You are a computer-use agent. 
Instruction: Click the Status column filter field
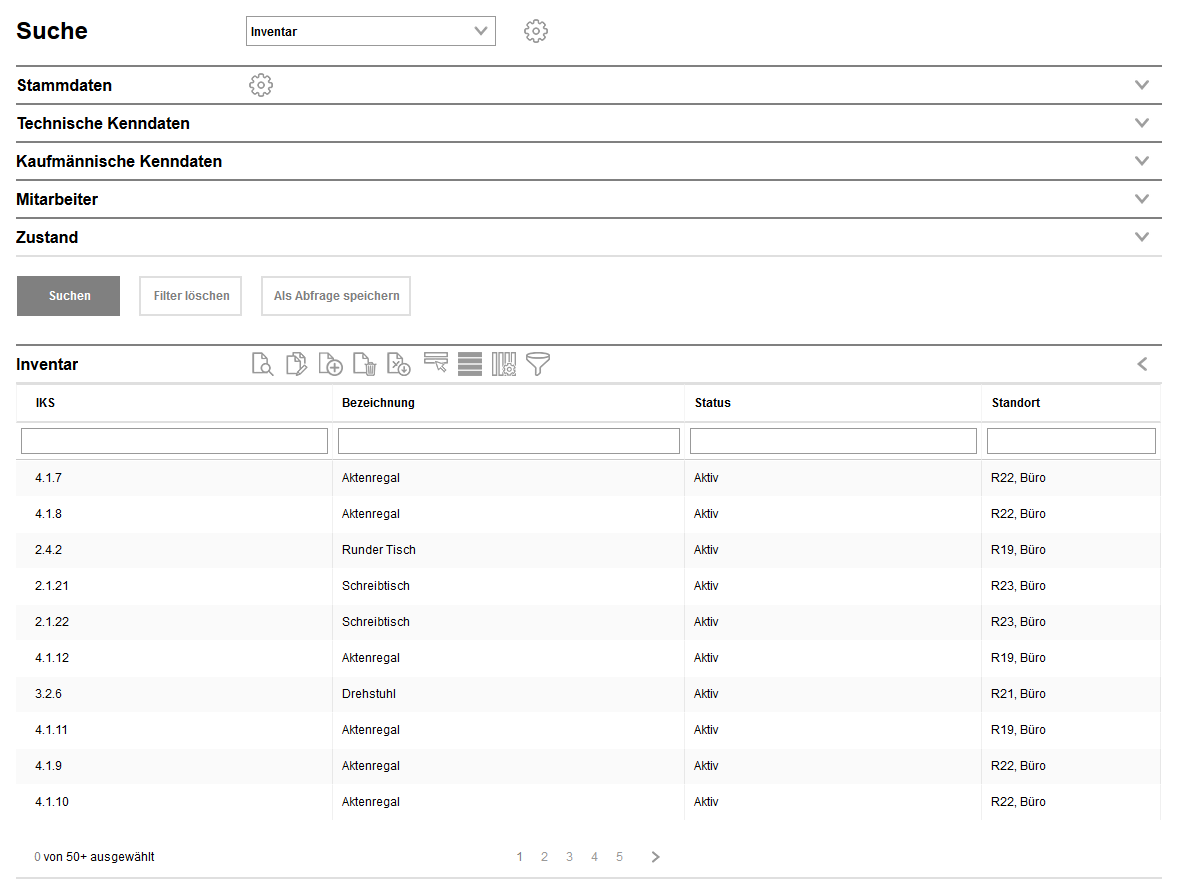point(833,441)
